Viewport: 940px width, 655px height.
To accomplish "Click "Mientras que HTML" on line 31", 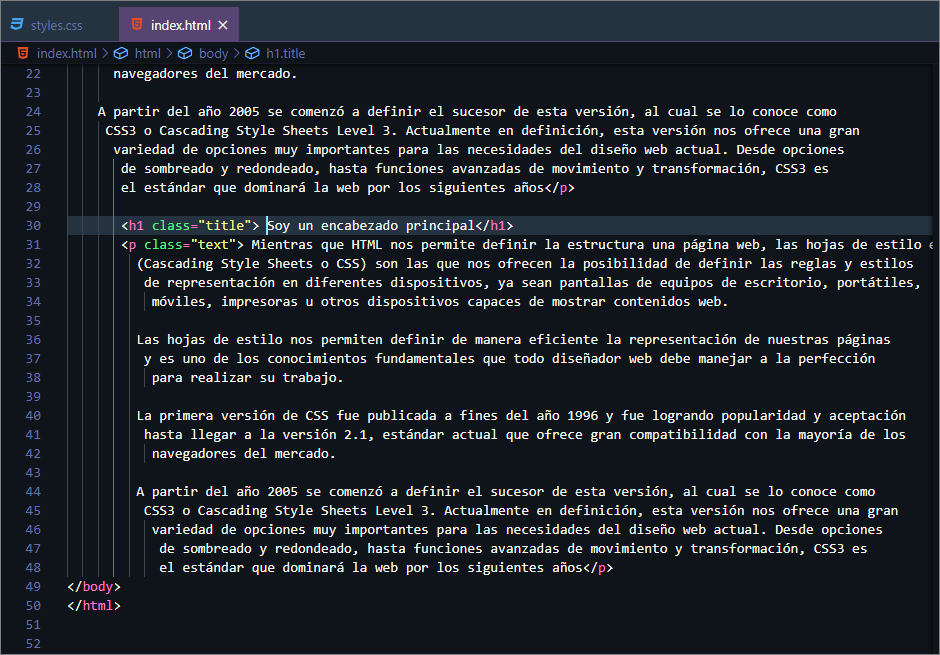I will click(317, 245).
